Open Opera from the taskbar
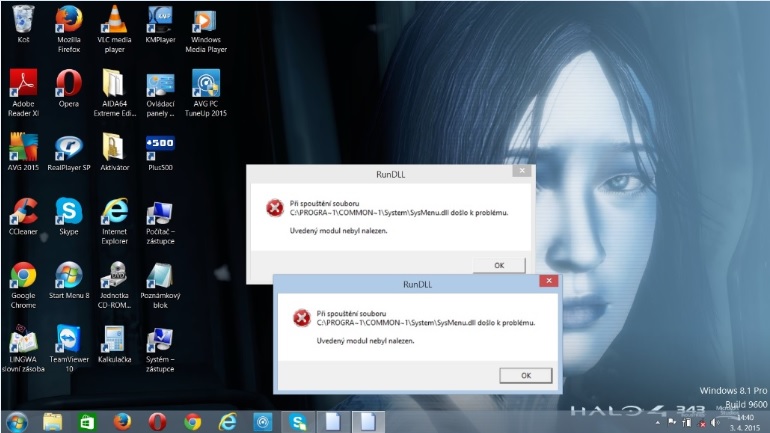 (x=157, y=421)
